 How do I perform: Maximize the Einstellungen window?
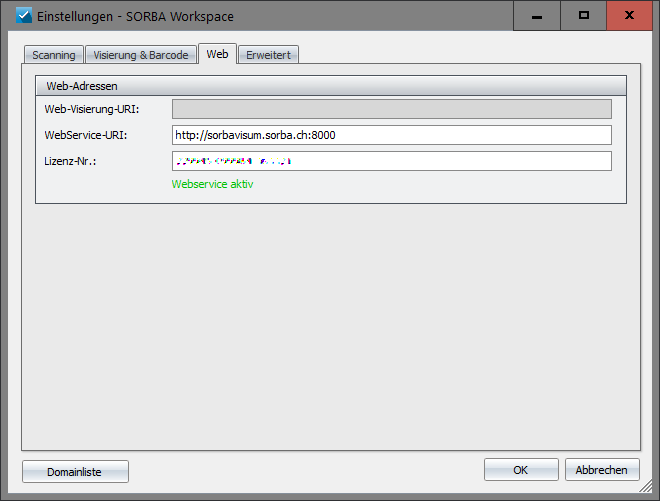[583, 16]
